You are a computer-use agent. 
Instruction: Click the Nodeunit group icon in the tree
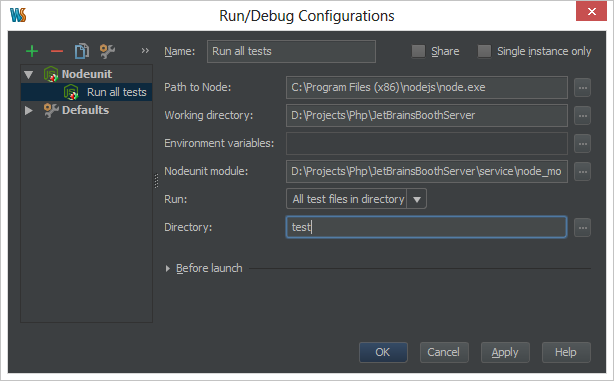pyautogui.click(x=51, y=74)
